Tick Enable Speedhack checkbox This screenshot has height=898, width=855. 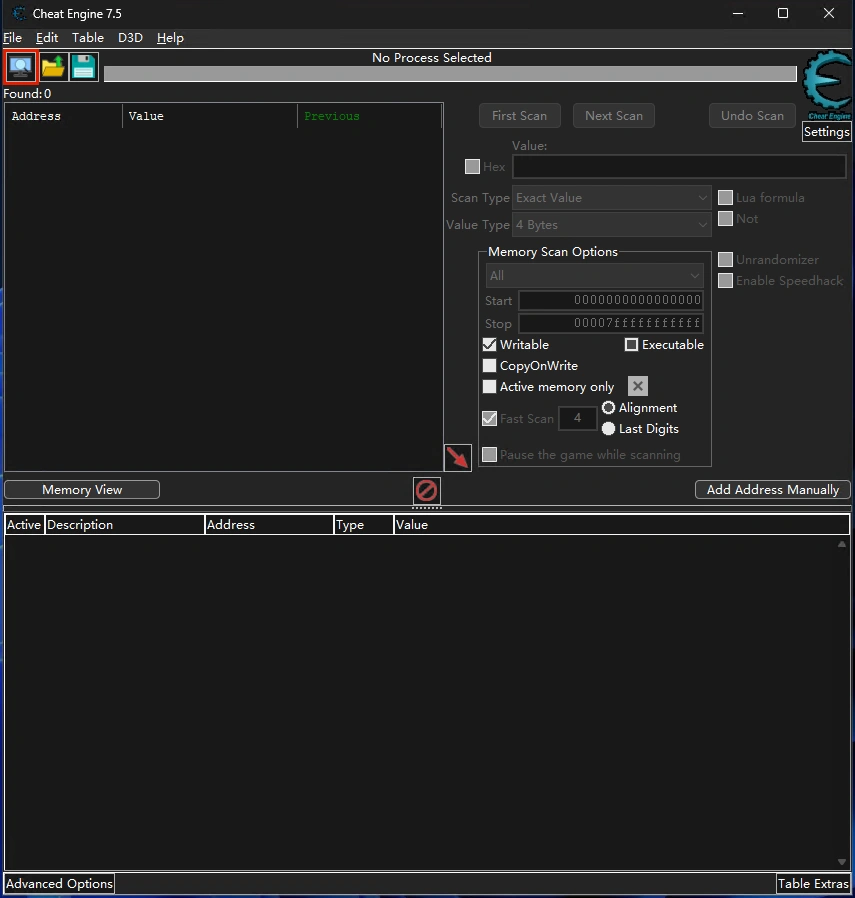(x=726, y=281)
